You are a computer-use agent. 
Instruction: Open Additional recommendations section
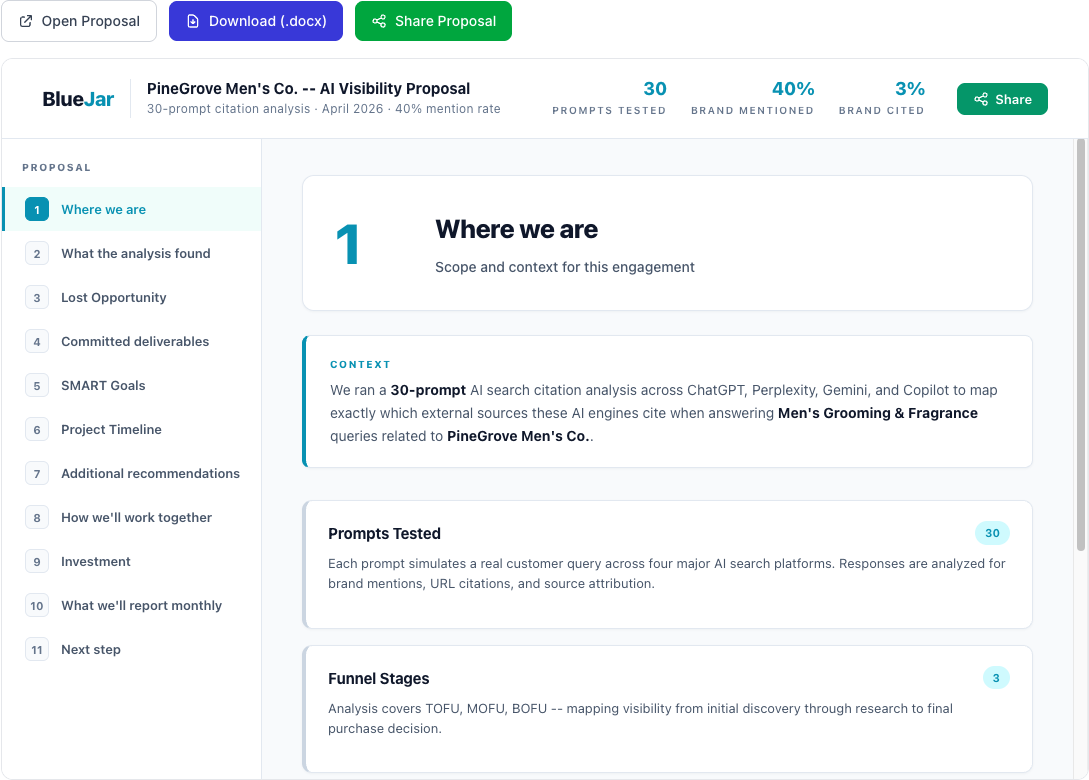tap(132, 474)
